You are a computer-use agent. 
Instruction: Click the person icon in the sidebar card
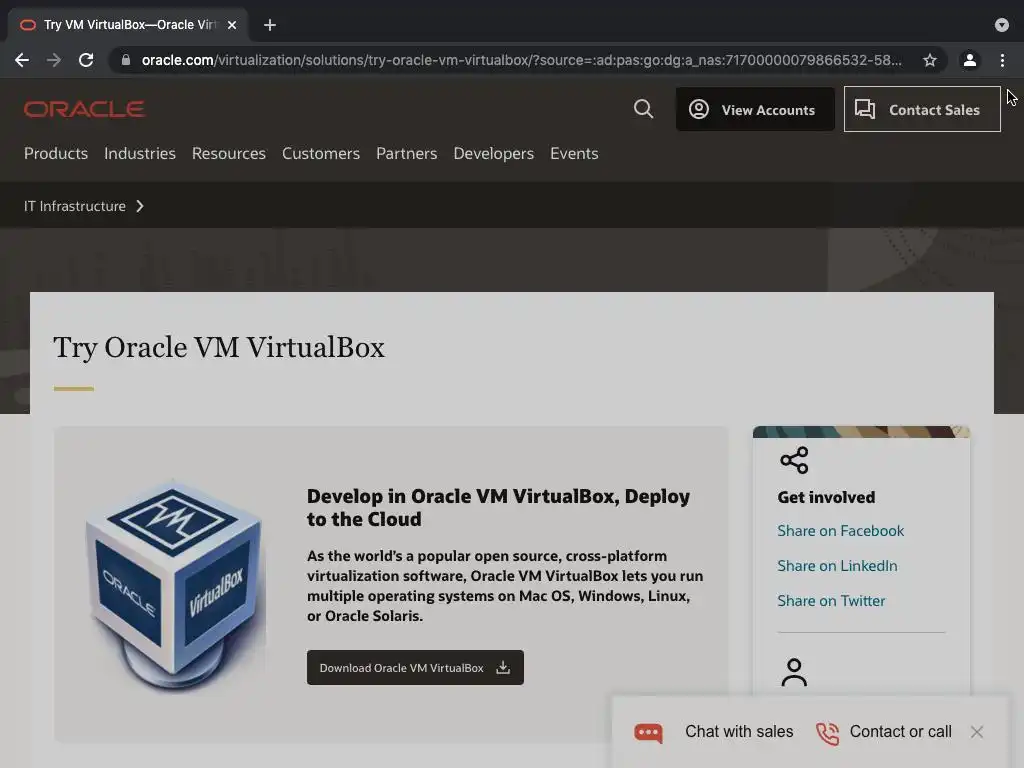point(794,673)
